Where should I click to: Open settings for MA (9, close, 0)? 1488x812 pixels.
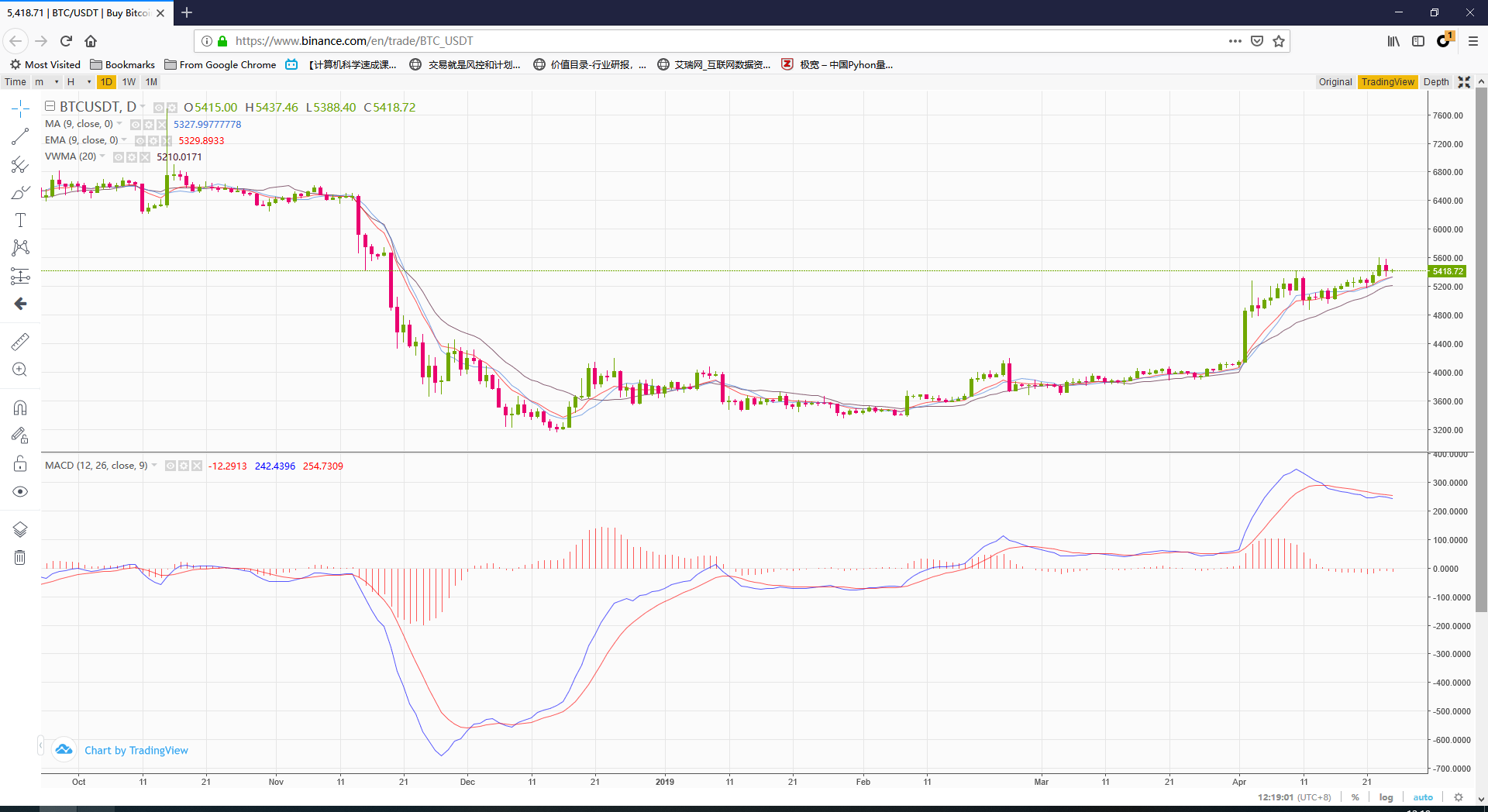149,125
